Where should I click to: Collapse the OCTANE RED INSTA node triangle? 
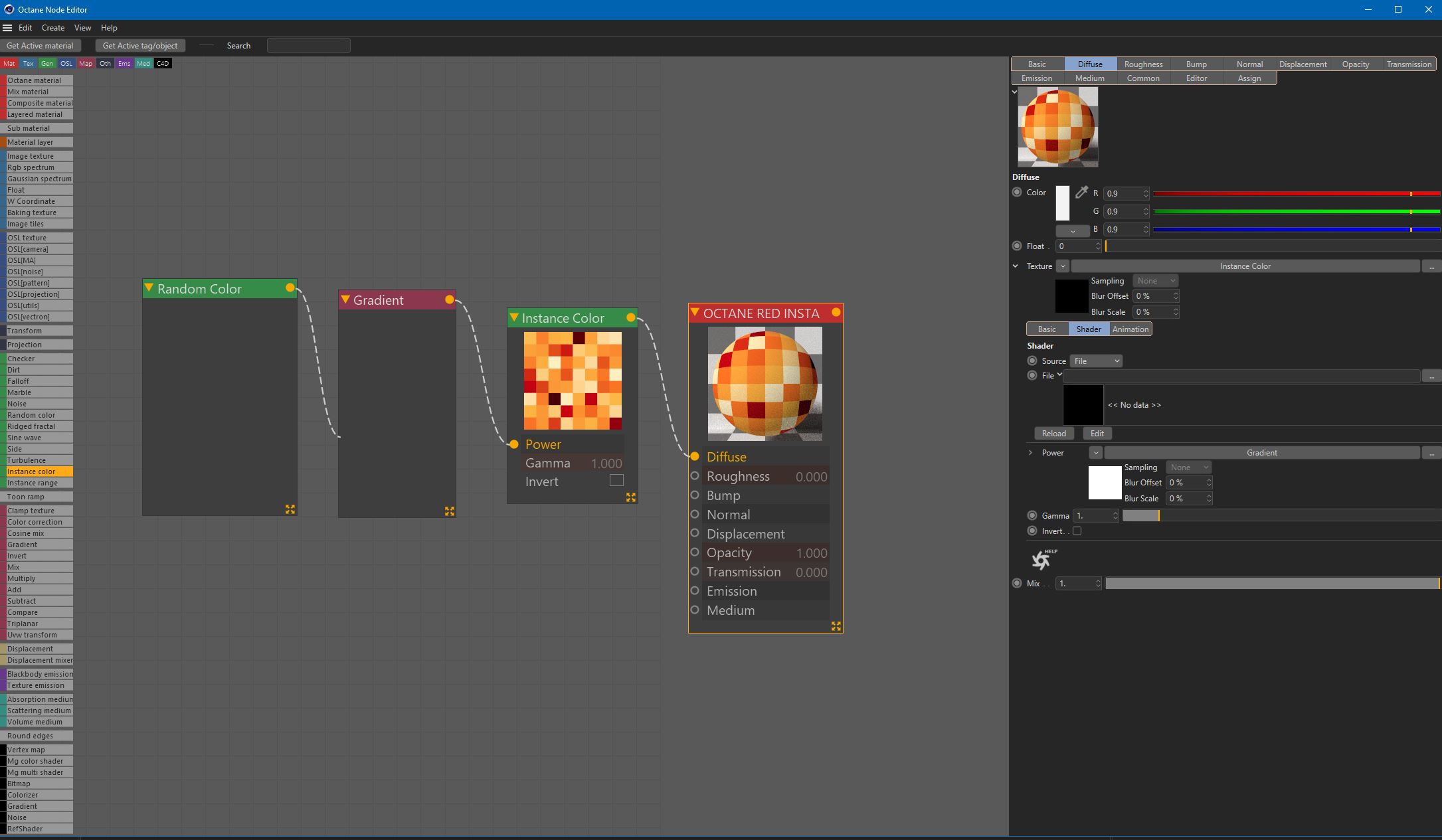tap(695, 313)
